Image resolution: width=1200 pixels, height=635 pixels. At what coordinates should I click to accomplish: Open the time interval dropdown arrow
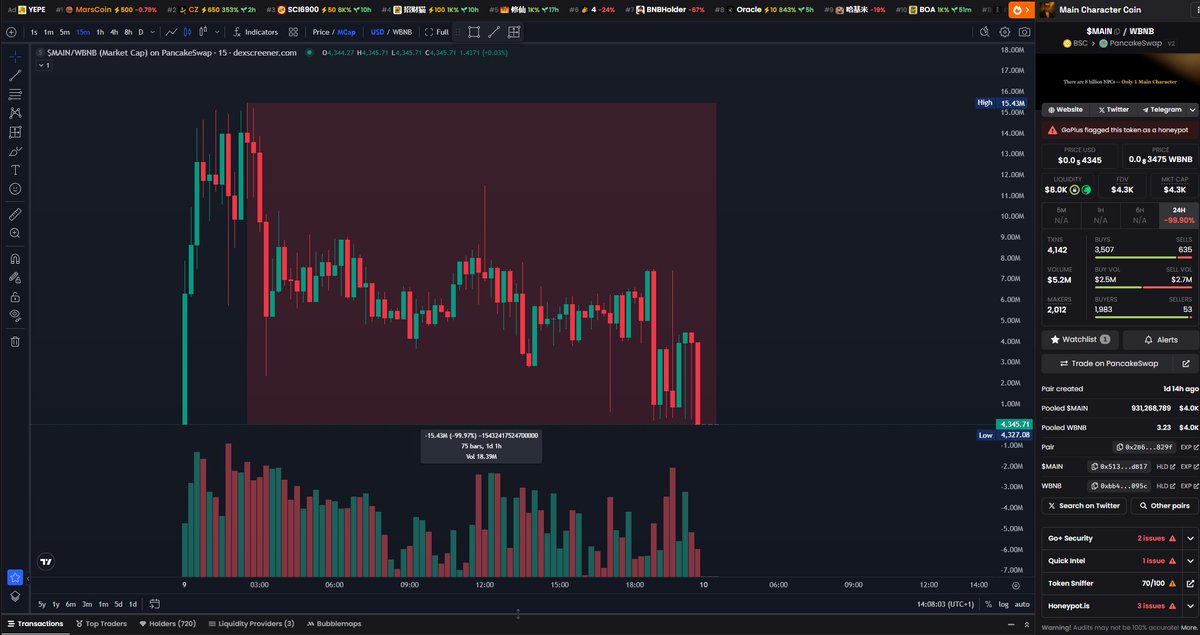pyautogui.click(x=152, y=32)
